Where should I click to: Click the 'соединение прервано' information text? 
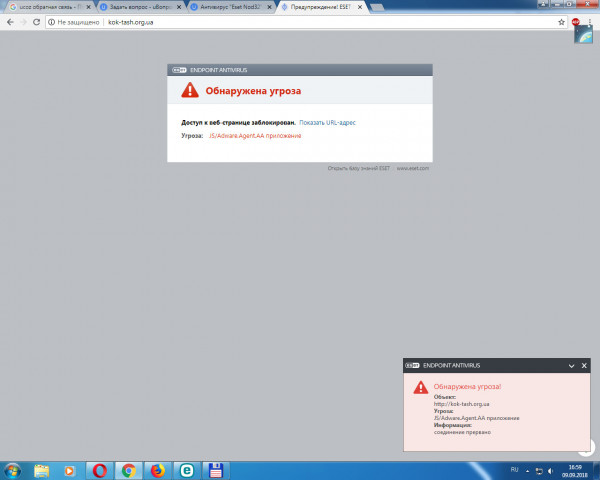[462, 432]
